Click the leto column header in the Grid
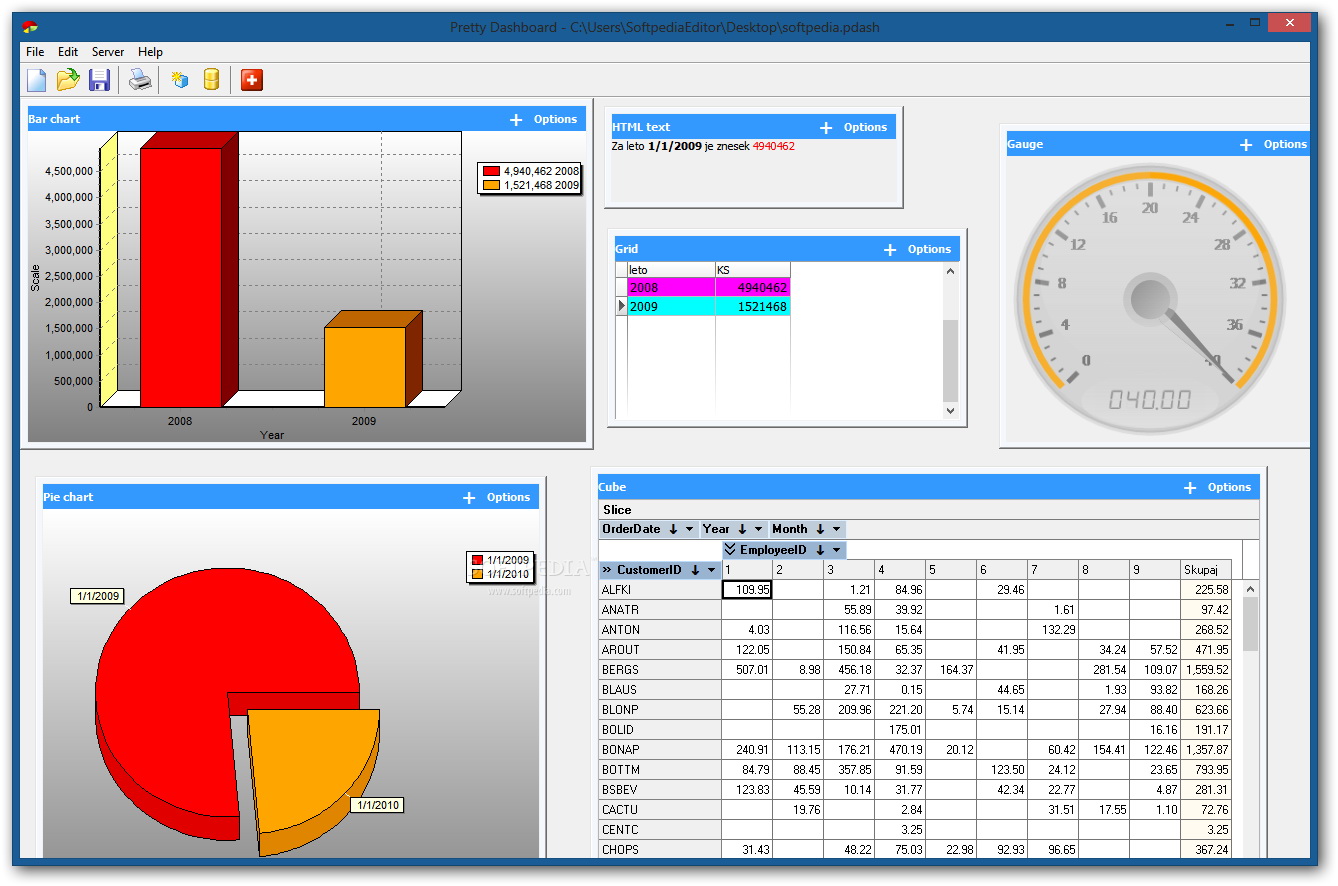The height and width of the screenshot is (886, 1338). [x=671, y=270]
